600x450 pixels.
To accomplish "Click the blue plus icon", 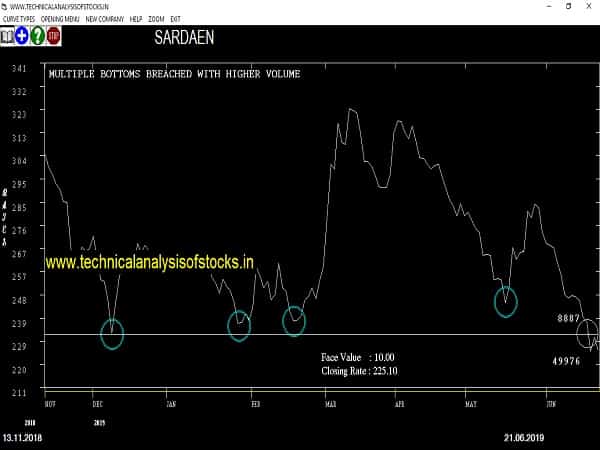I will click(x=21, y=37).
